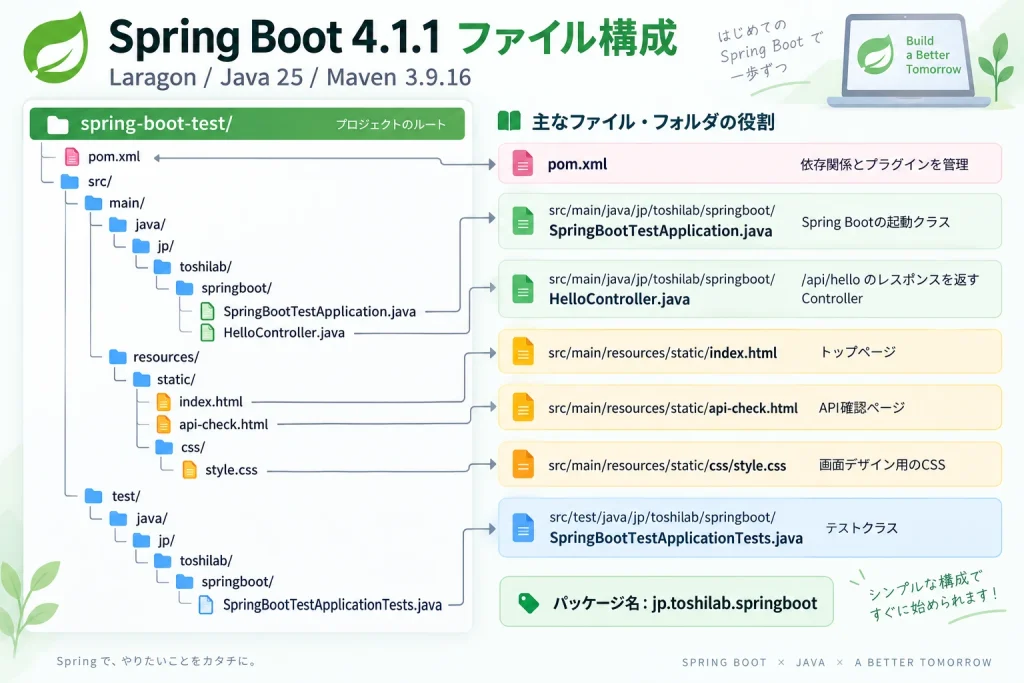The image size is (1024, 683).
Task: Click 'src/main/resources/static/index.html' path in card
Action: click(x=662, y=353)
